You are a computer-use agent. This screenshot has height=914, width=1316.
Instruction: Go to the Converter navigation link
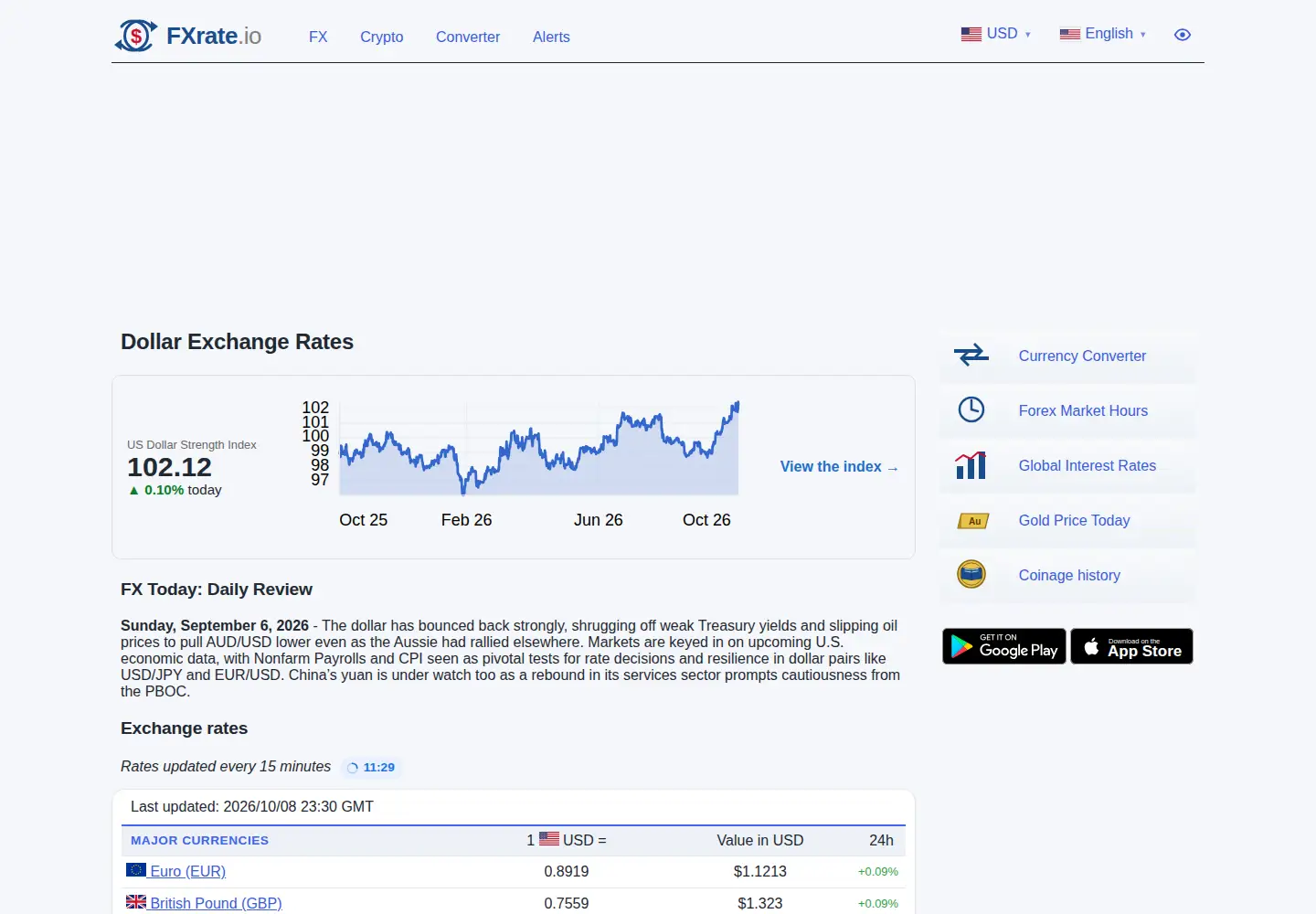[x=468, y=37]
